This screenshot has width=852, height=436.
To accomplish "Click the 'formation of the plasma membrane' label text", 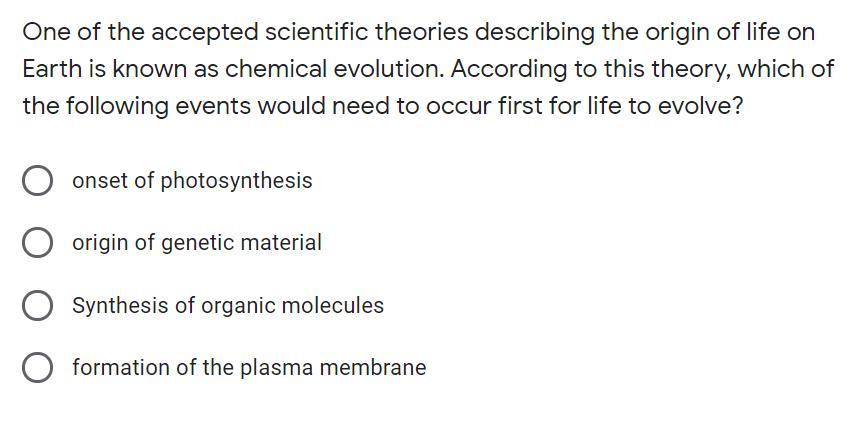I will 249,368.
